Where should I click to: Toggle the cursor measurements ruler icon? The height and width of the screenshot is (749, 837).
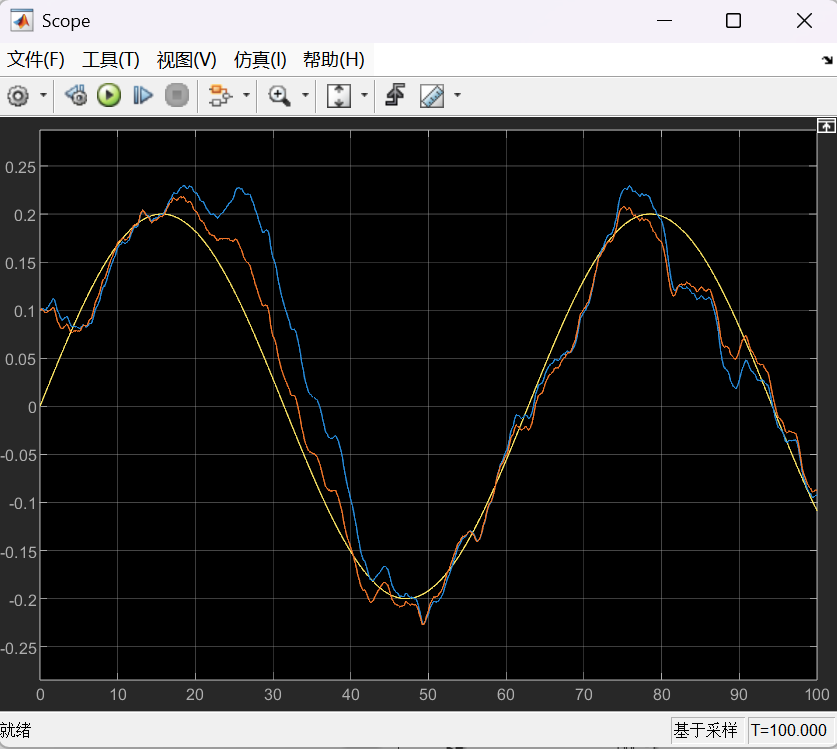[432, 96]
